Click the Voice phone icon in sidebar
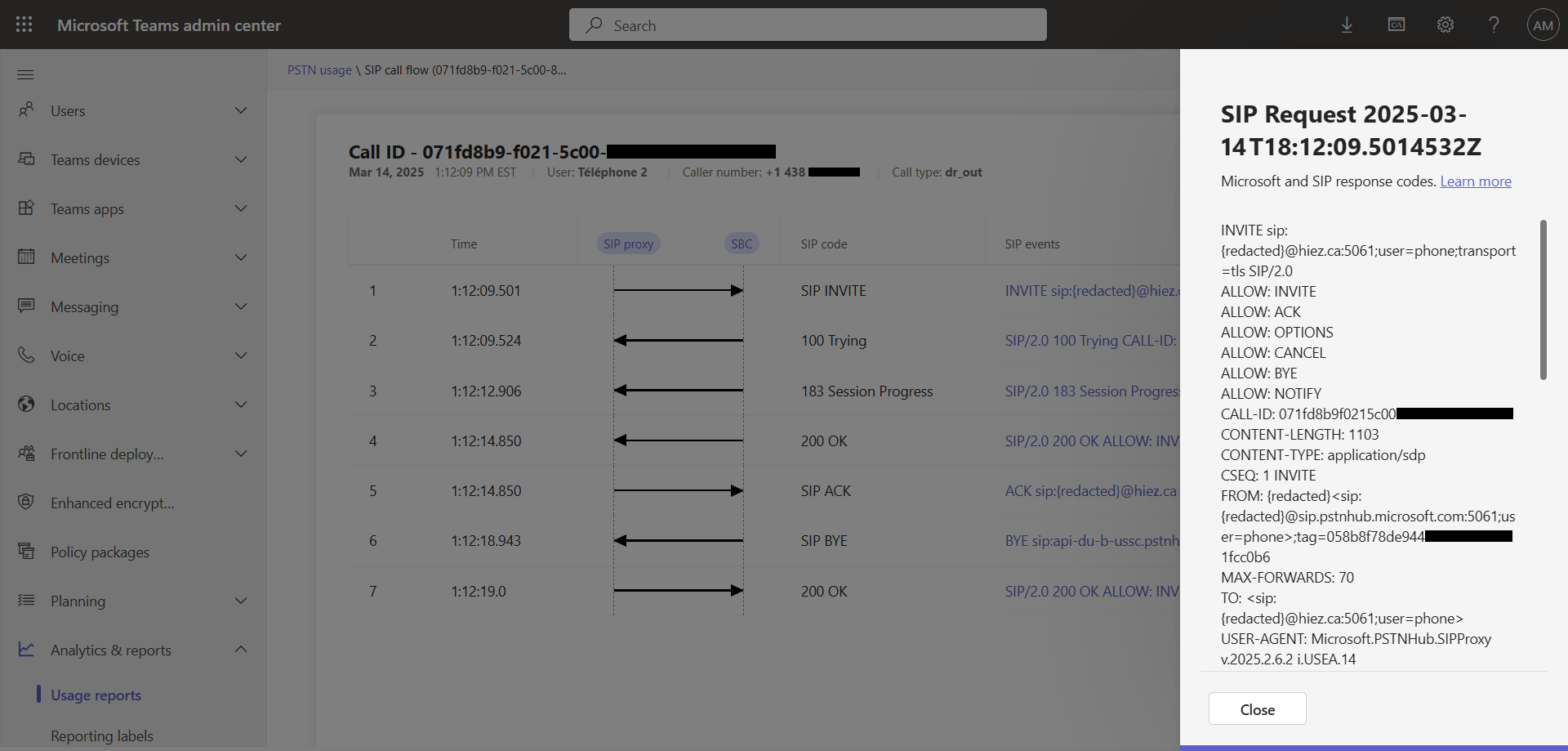Screen dimensions: 1568x751 pos(26,355)
